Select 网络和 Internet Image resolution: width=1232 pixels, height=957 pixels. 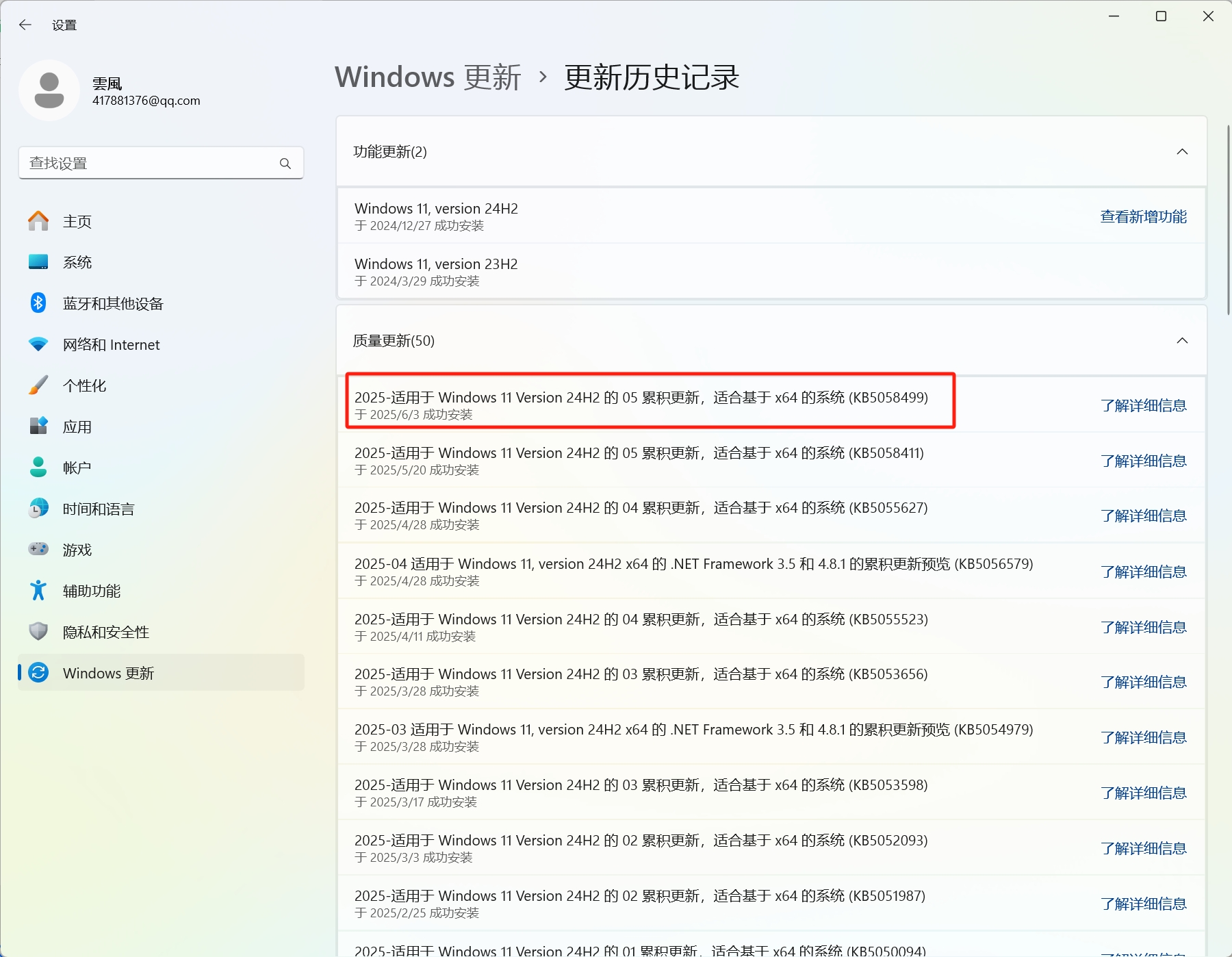coord(162,344)
